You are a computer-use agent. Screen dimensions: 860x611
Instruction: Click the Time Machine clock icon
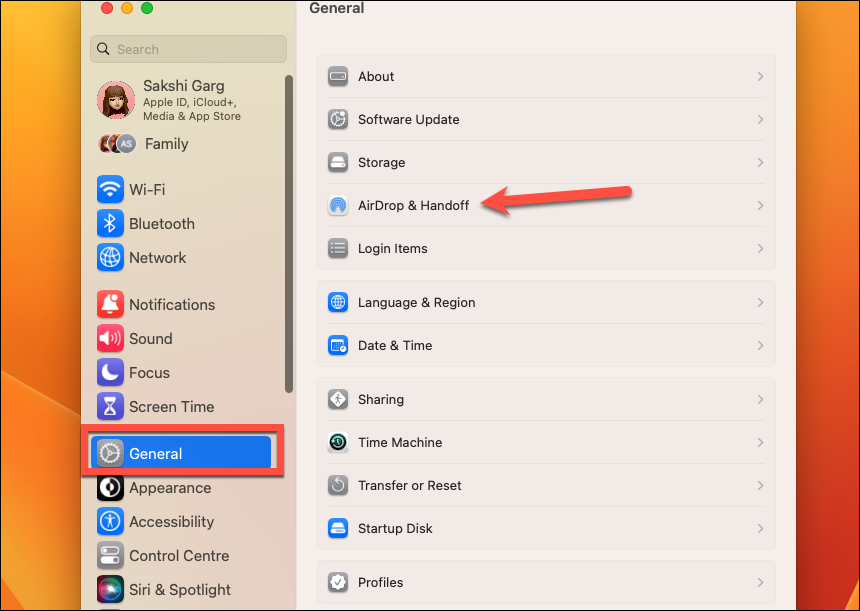point(338,442)
